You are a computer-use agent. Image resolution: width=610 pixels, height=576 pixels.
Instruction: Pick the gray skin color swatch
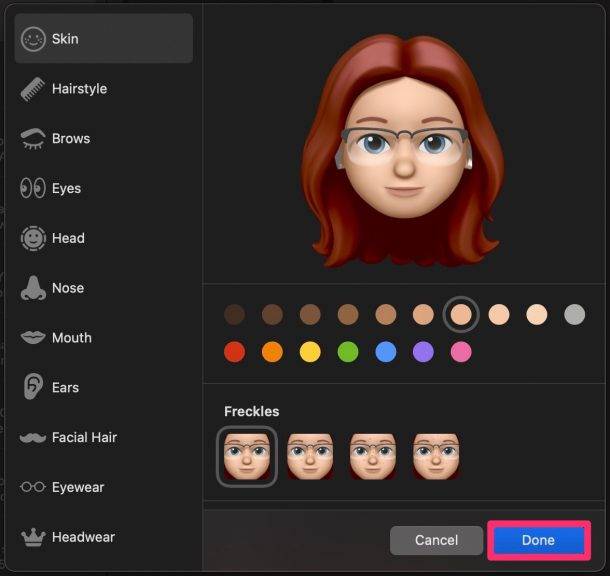coord(574,315)
